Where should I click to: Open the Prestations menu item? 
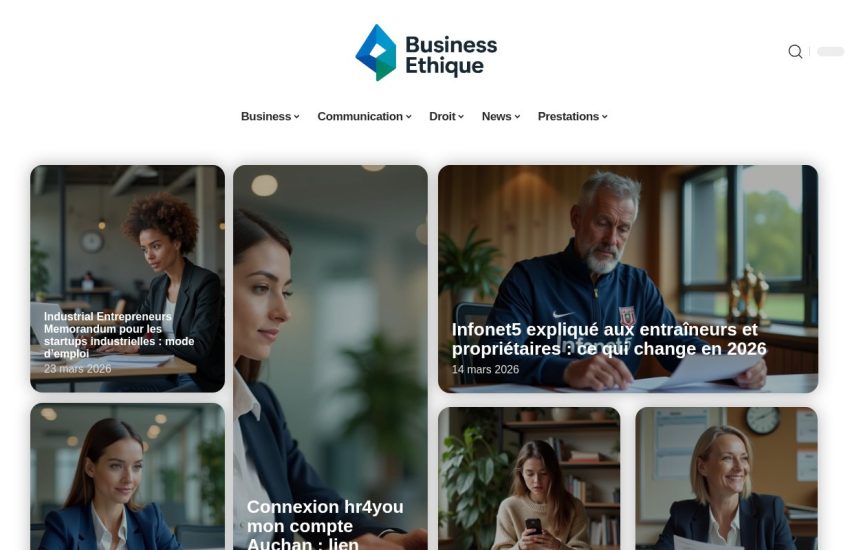pyautogui.click(x=568, y=117)
